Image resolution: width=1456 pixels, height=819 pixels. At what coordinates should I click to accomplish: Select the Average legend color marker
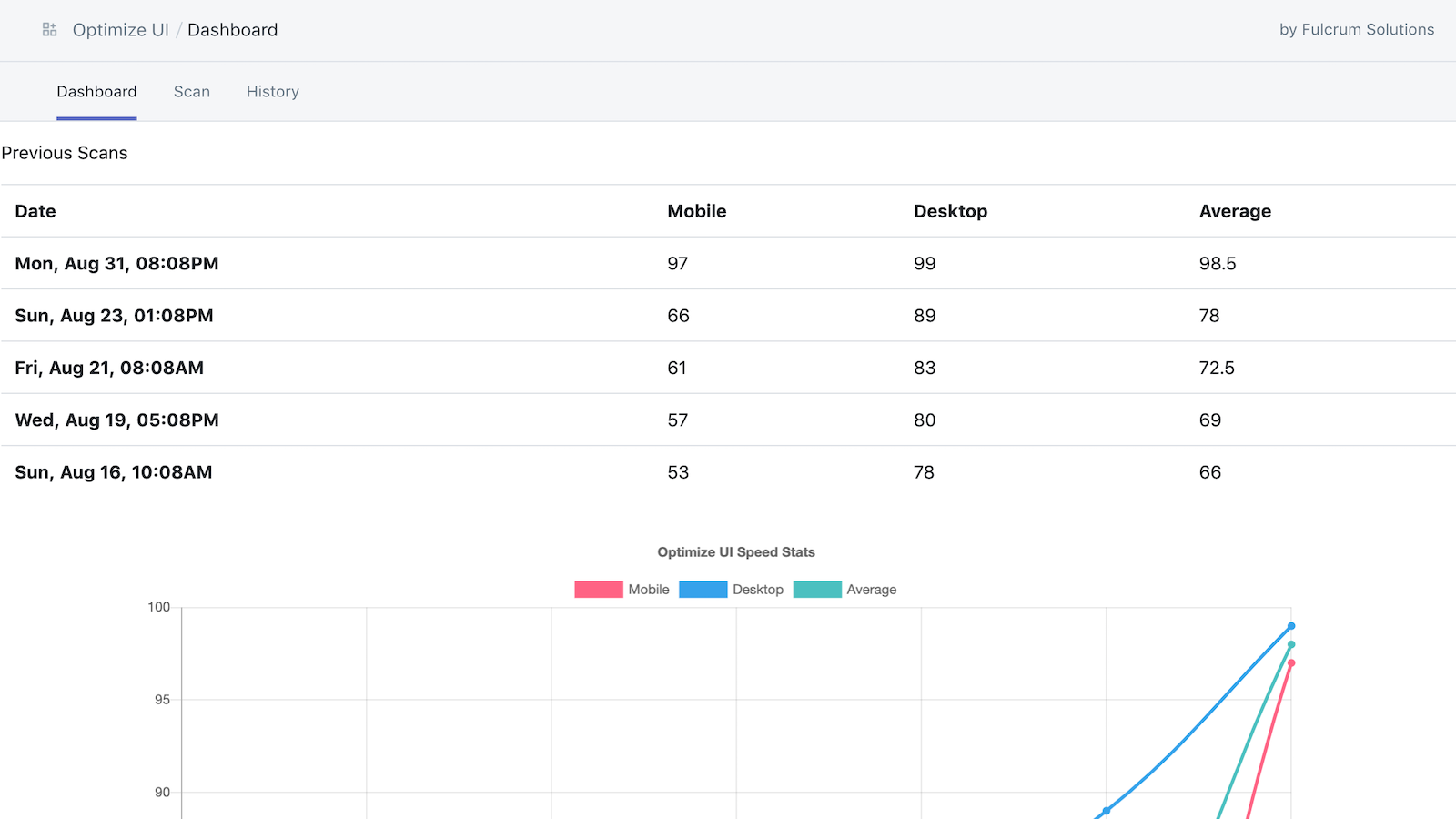[x=817, y=589]
